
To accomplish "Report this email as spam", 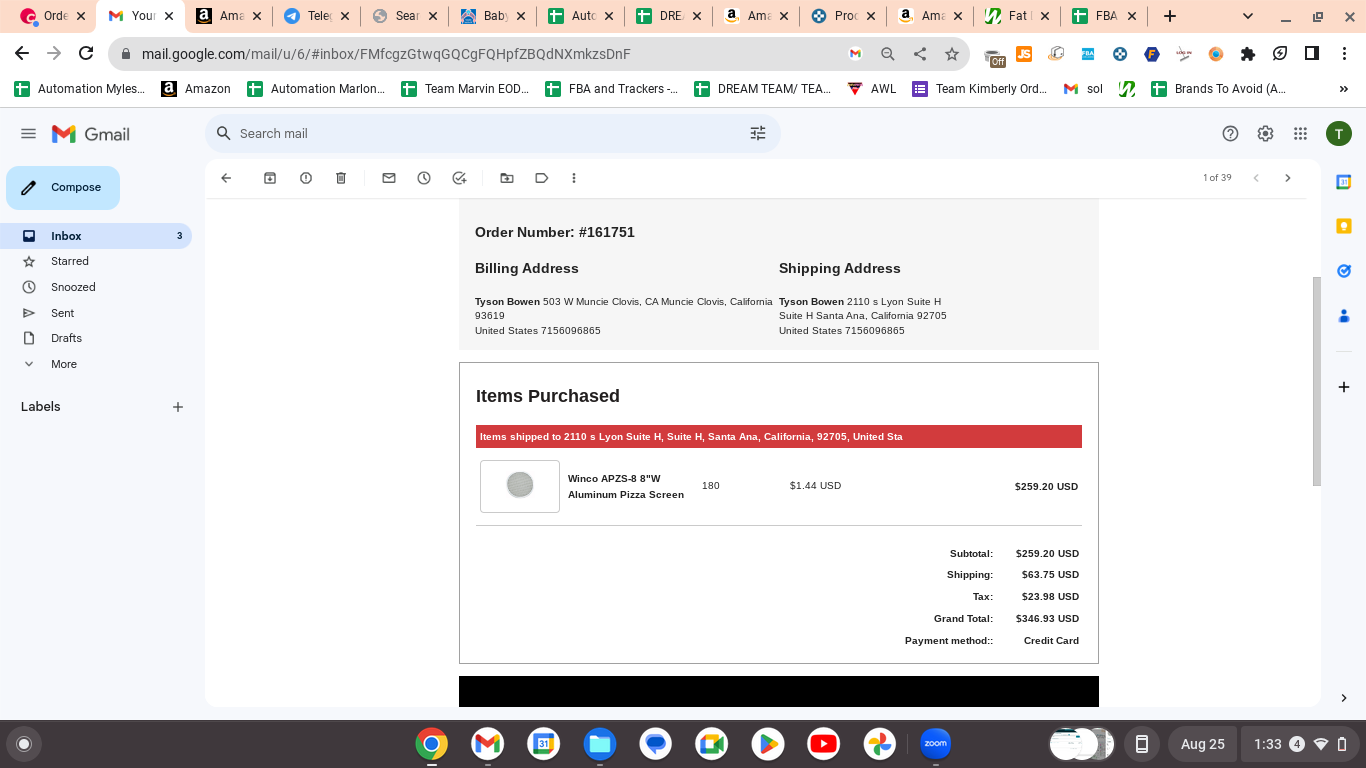I will pyautogui.click(x=306, y=178).
